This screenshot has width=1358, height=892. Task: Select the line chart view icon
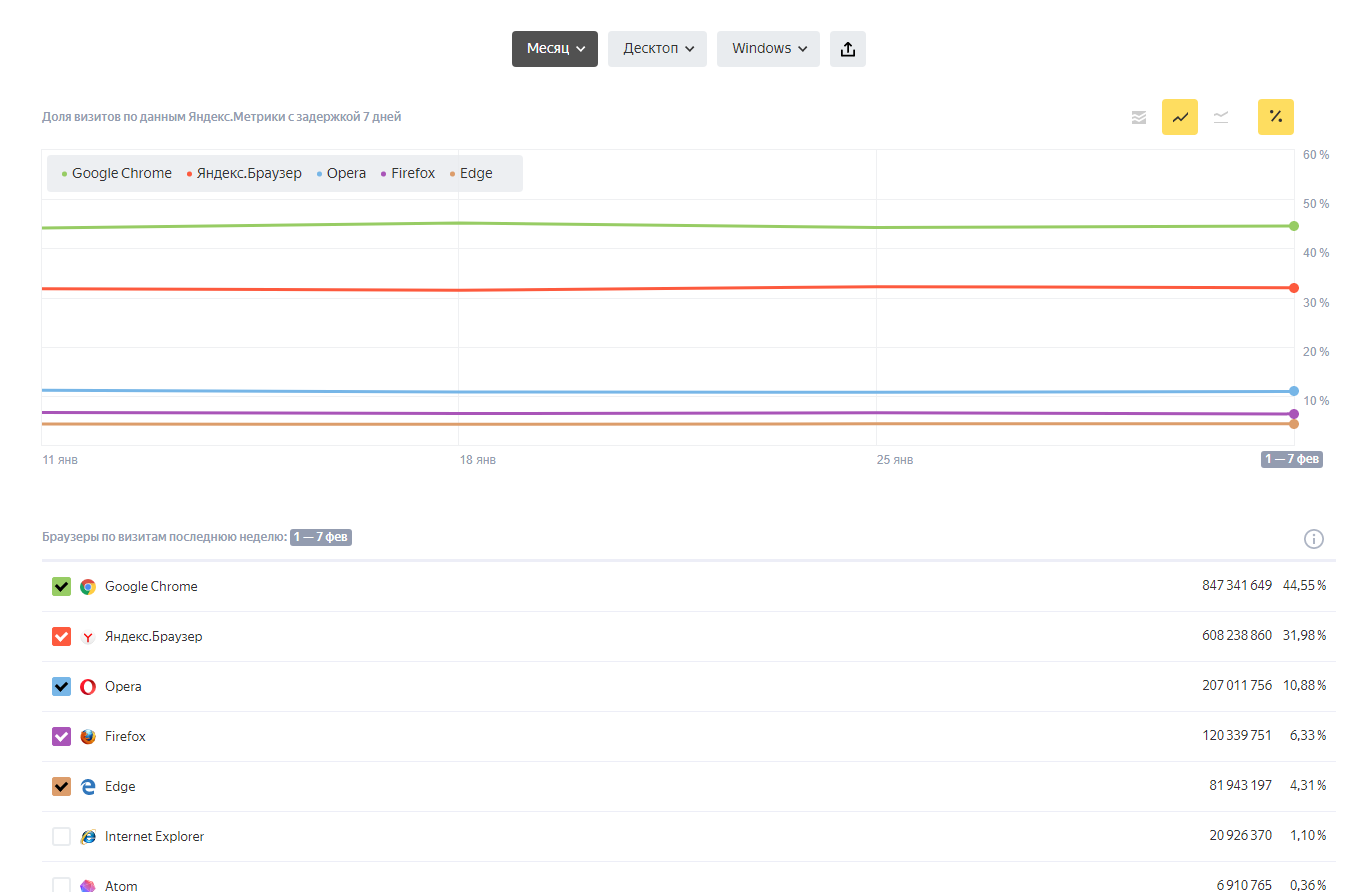[x=1180, y=117]
